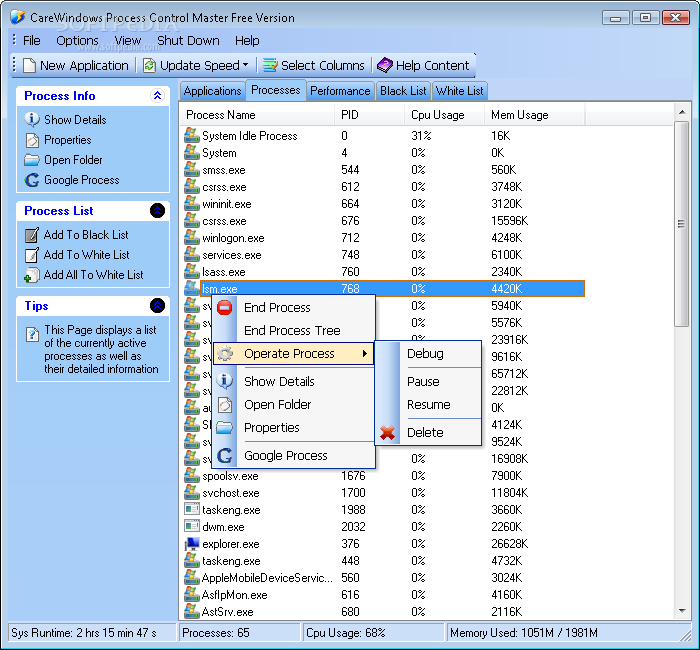Click the Google G icon in context menu
The image size is (700, 650).
pos(225,455)
